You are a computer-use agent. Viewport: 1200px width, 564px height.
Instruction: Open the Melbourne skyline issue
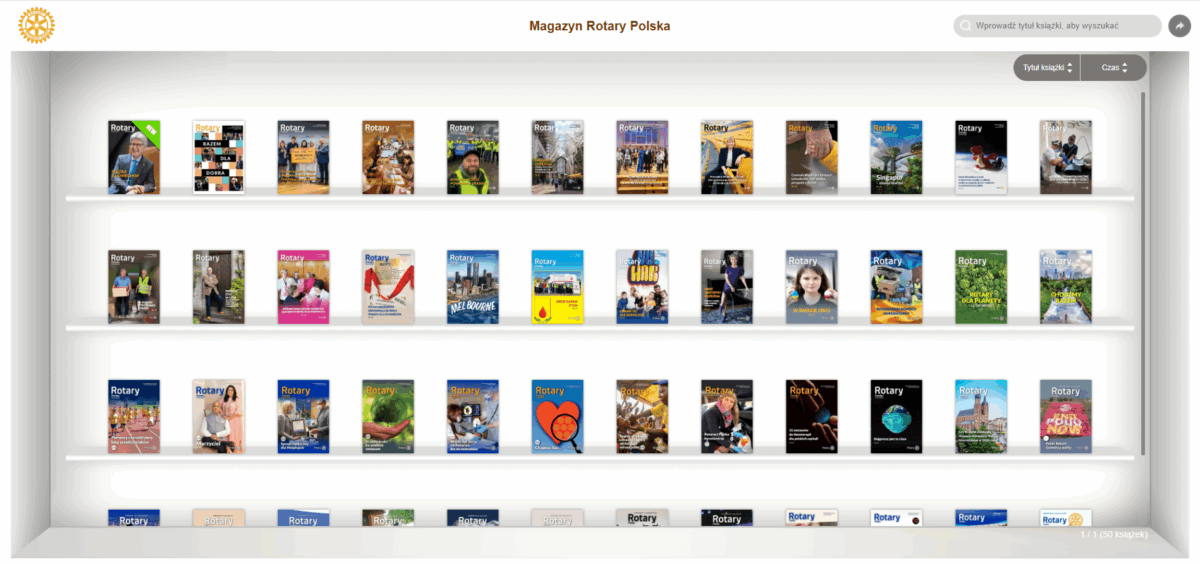point(473,287)
